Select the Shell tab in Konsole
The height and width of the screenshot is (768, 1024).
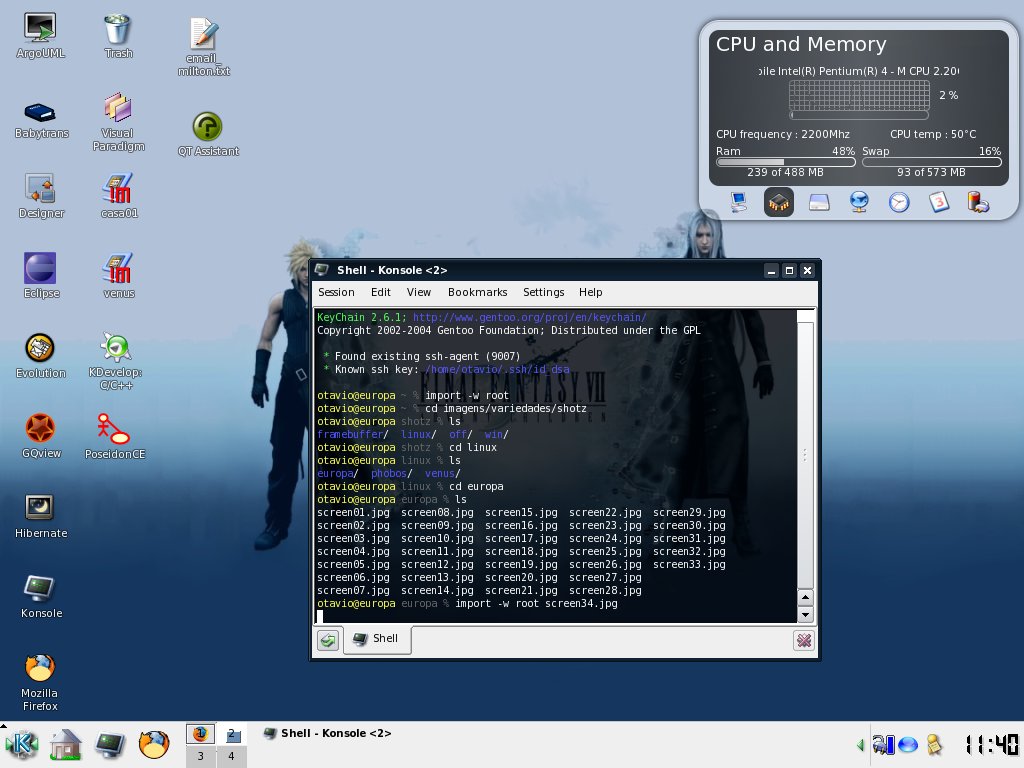(x=377, y=639)
